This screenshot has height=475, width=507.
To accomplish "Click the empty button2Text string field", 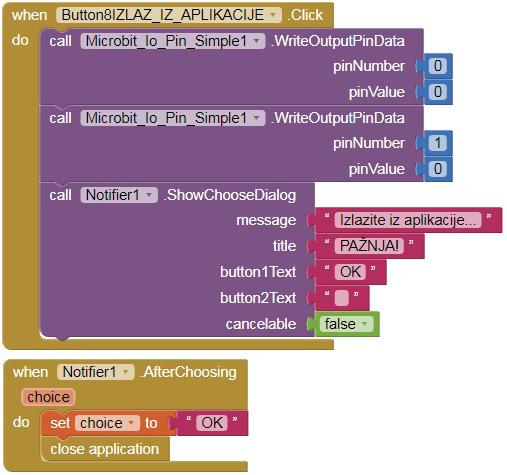I will [x=342, y=298].
